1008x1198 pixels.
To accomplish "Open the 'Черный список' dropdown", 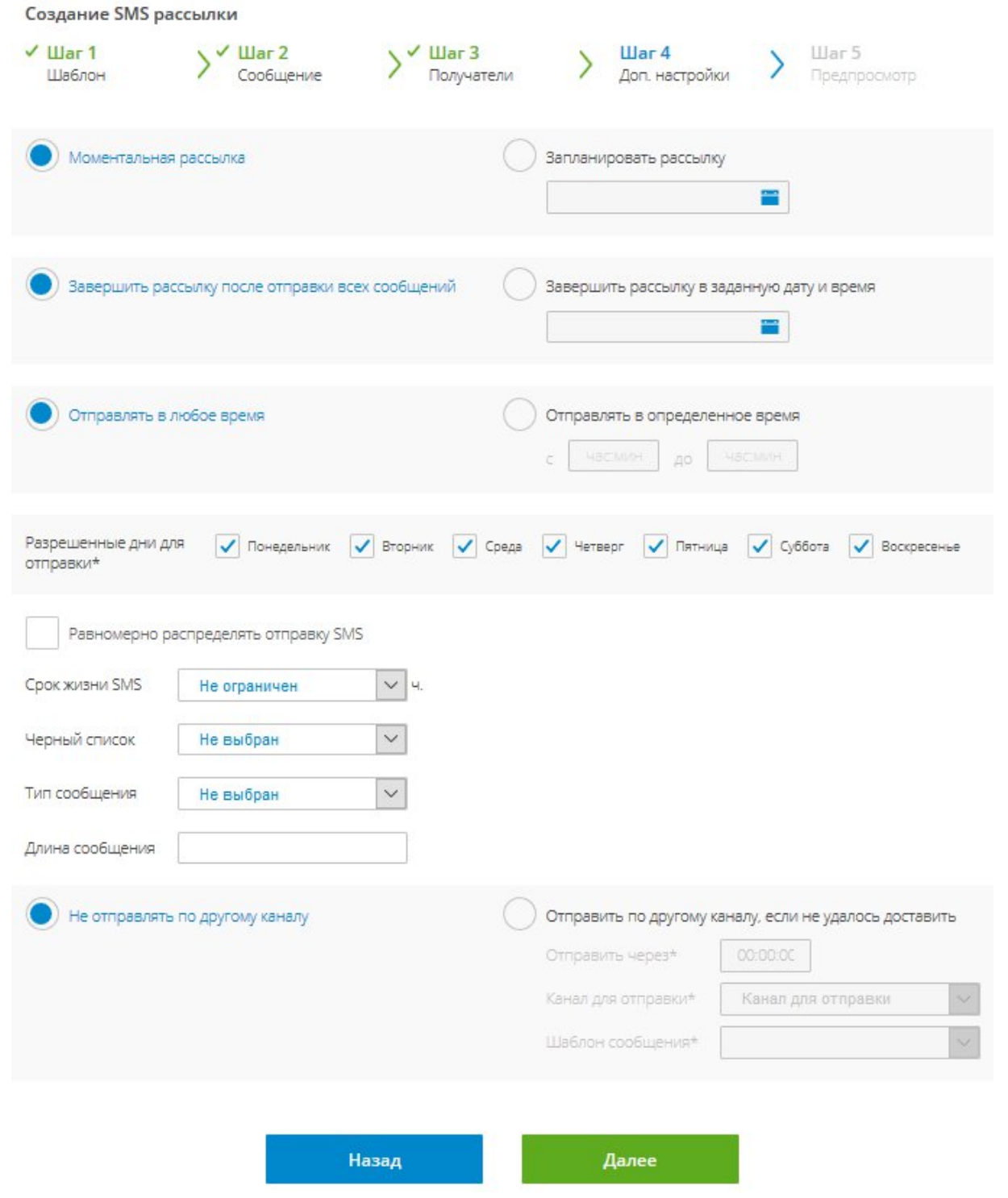I will [x=391, y=739].
